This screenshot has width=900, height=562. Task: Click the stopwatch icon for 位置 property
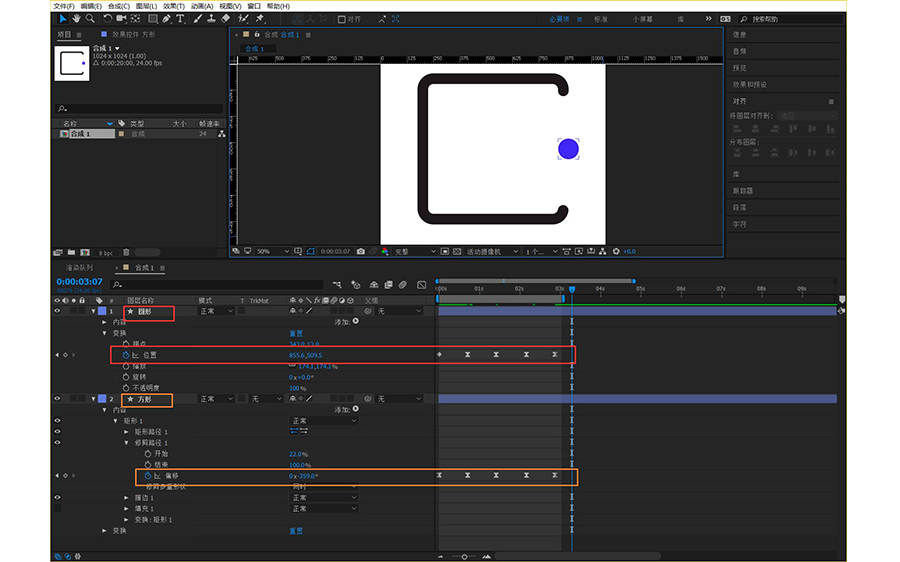pos(126,355)
